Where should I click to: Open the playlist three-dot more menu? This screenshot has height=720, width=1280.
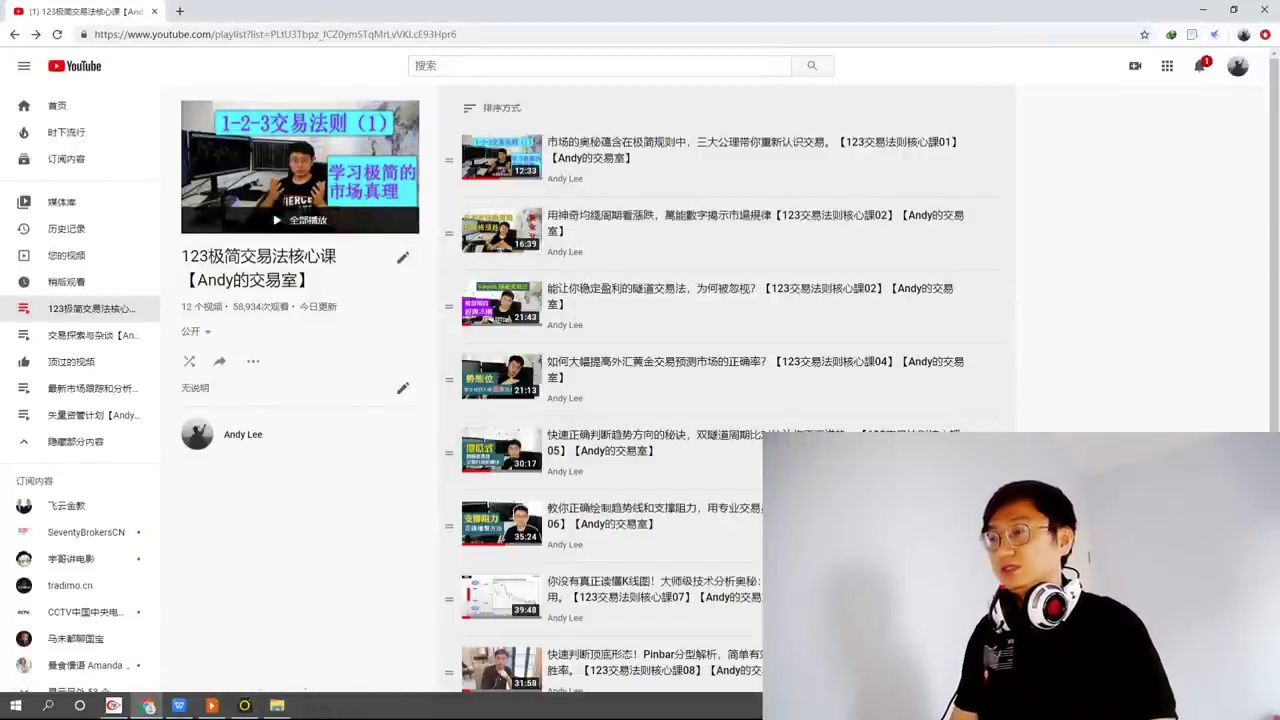253,361
